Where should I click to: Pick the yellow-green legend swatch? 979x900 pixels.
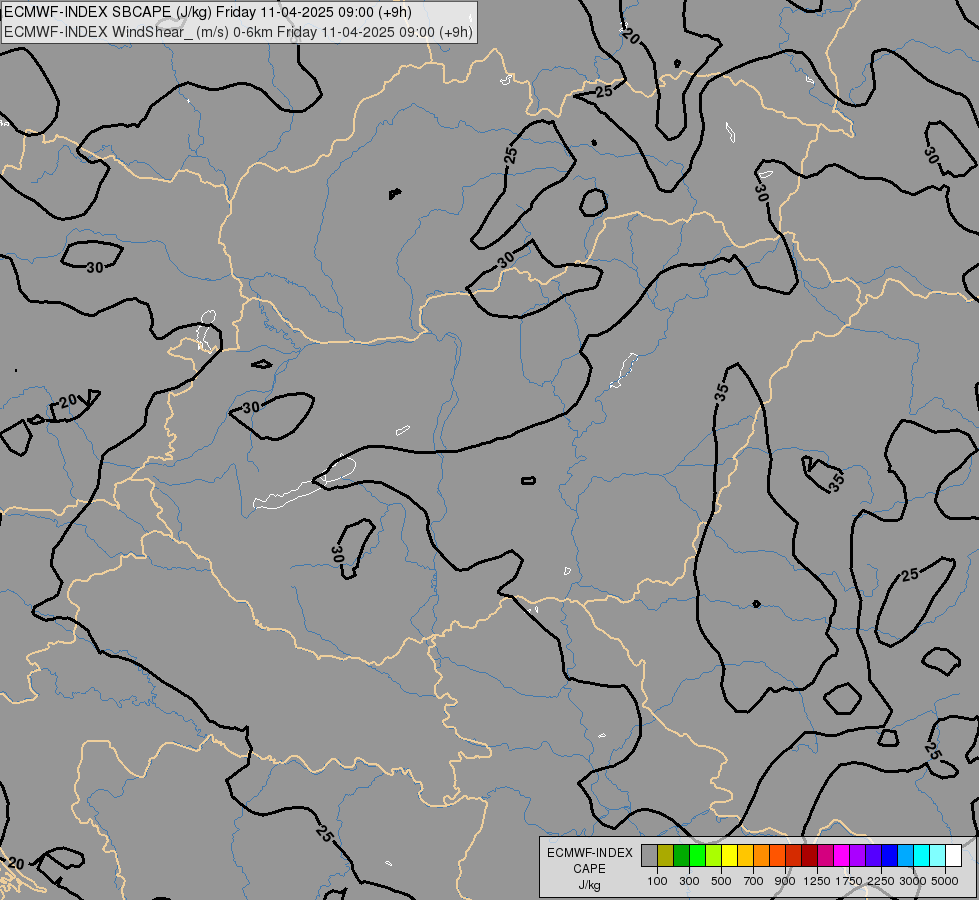[x=714, y=855]
